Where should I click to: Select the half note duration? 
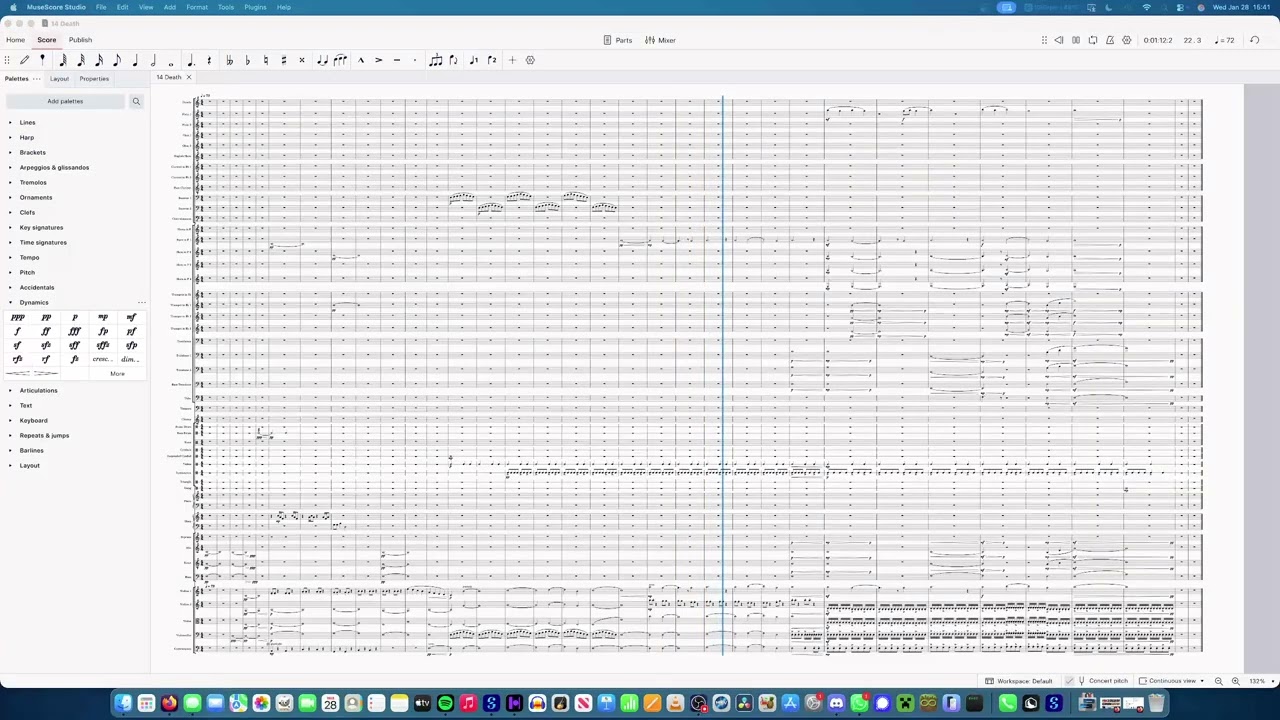click(153, 60)
